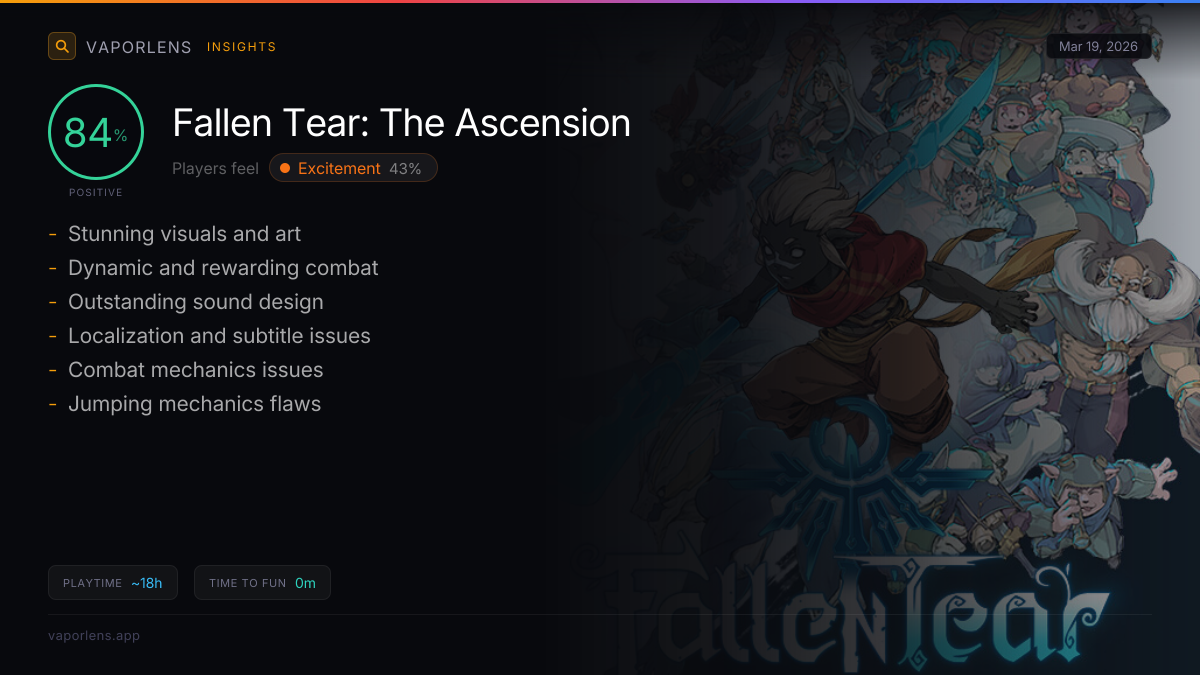Viewport: 1200px width, 675px height.
Task: Click the 84% positive score circle
Action: point(96,132)
